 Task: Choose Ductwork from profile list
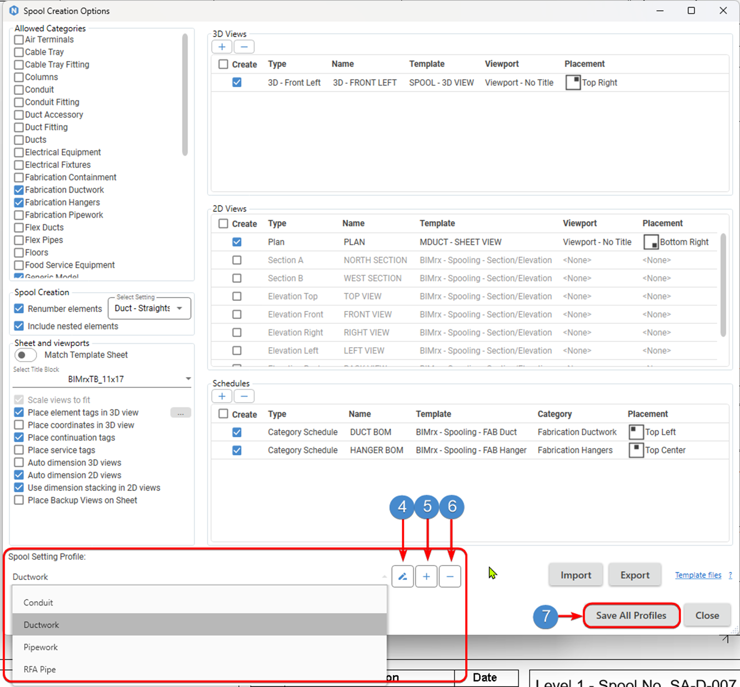point(200,625)
